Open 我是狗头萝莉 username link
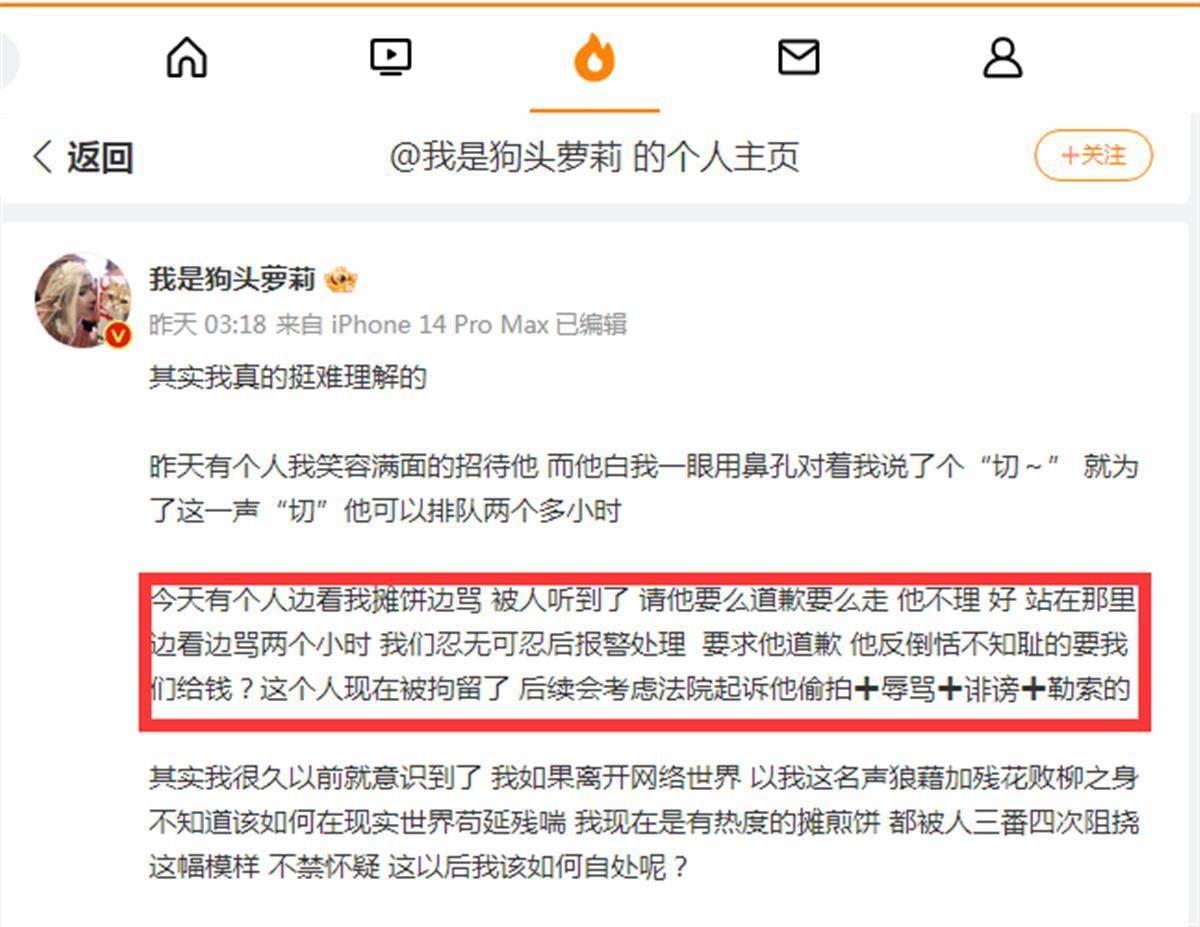This screenshot has height=927, width=1200. [233, 280]
